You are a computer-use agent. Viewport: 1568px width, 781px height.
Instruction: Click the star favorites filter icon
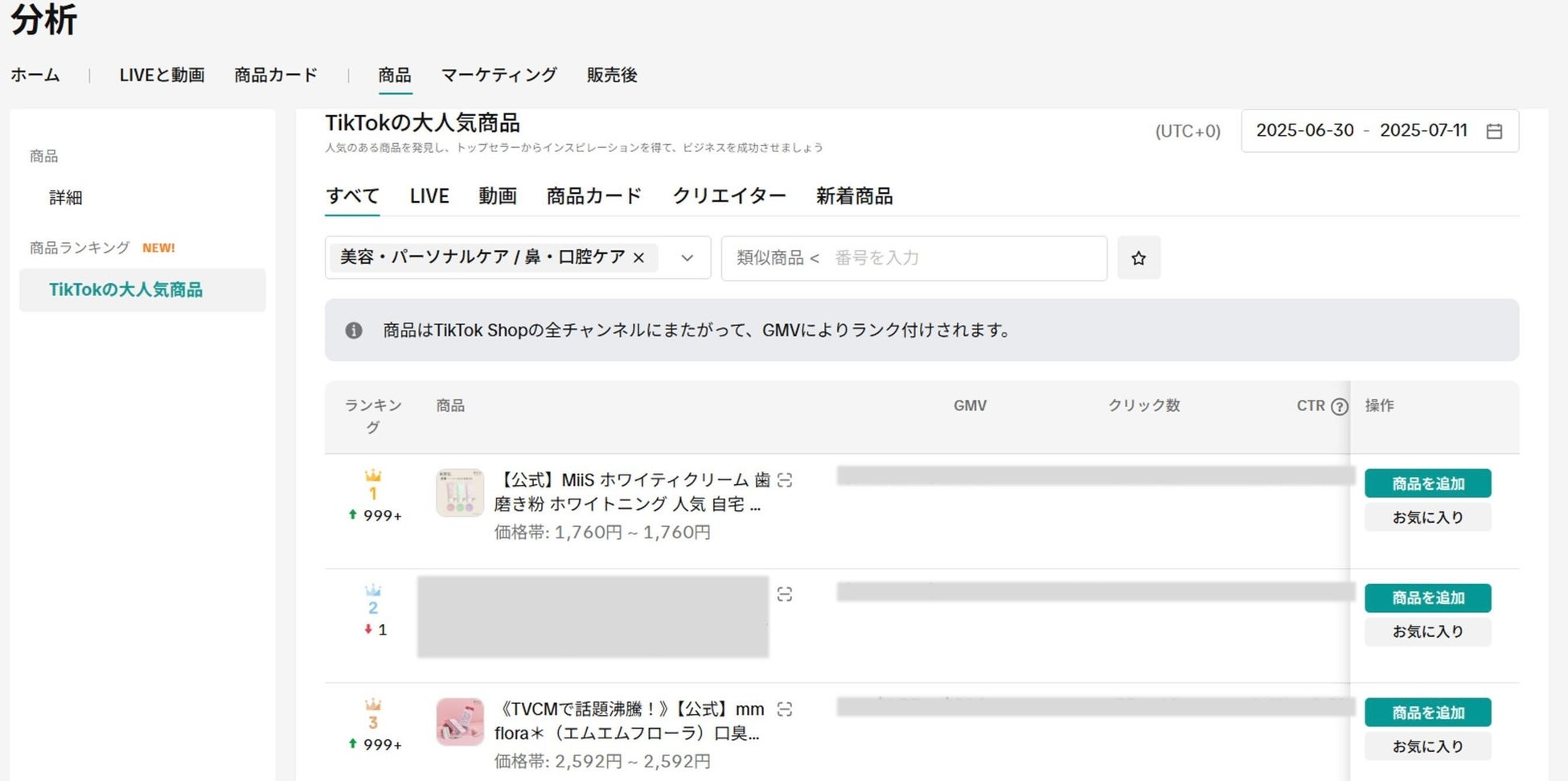[x=1139, y=258]
